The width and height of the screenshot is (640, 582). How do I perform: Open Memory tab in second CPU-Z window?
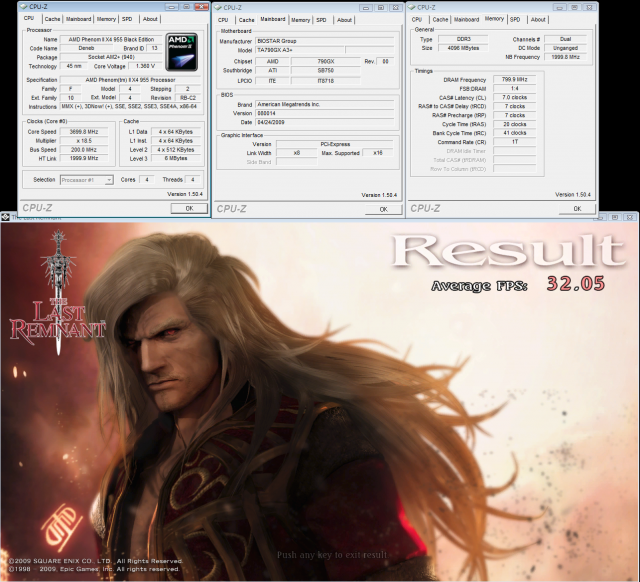tap(301, 20)
